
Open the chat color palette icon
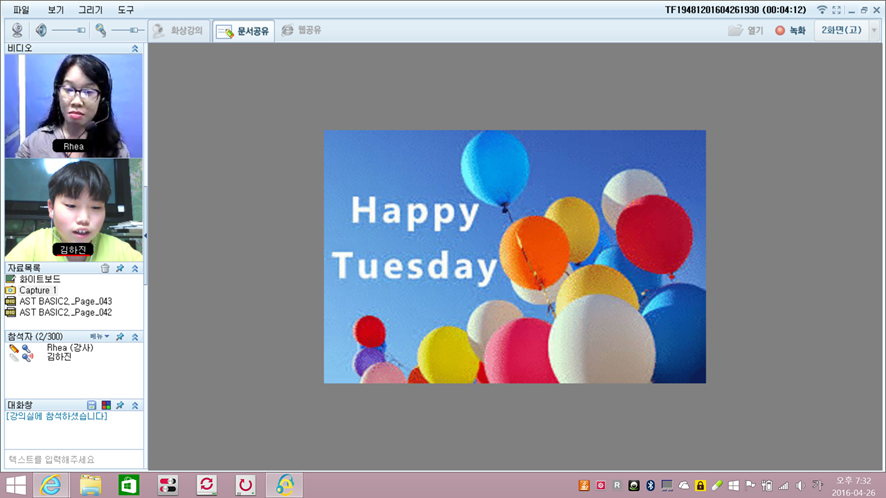click(x=106, y=405)
